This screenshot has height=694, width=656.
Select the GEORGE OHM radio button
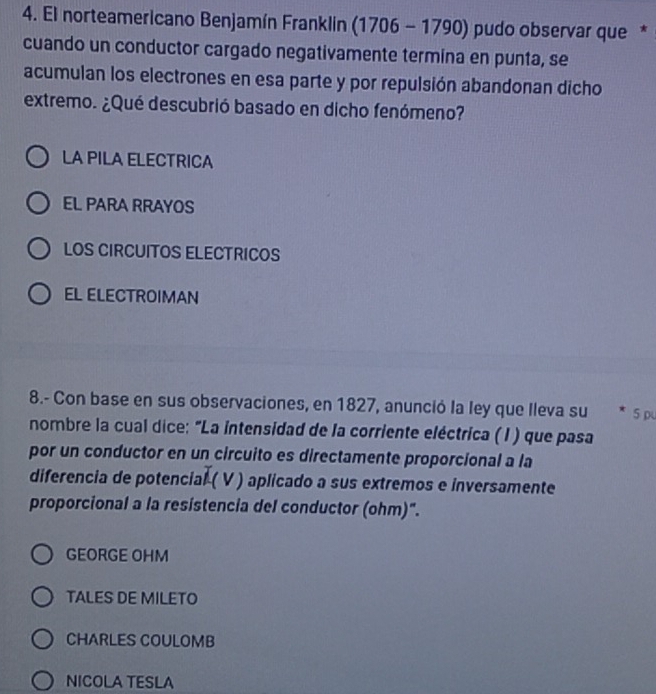tap(42, 554)
